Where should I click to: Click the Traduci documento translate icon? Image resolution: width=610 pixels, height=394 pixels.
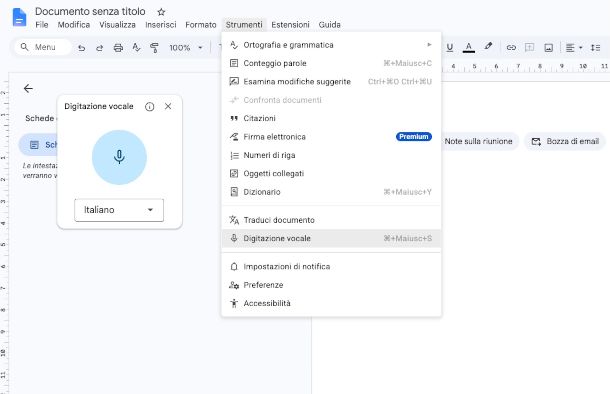coord(234,220)
